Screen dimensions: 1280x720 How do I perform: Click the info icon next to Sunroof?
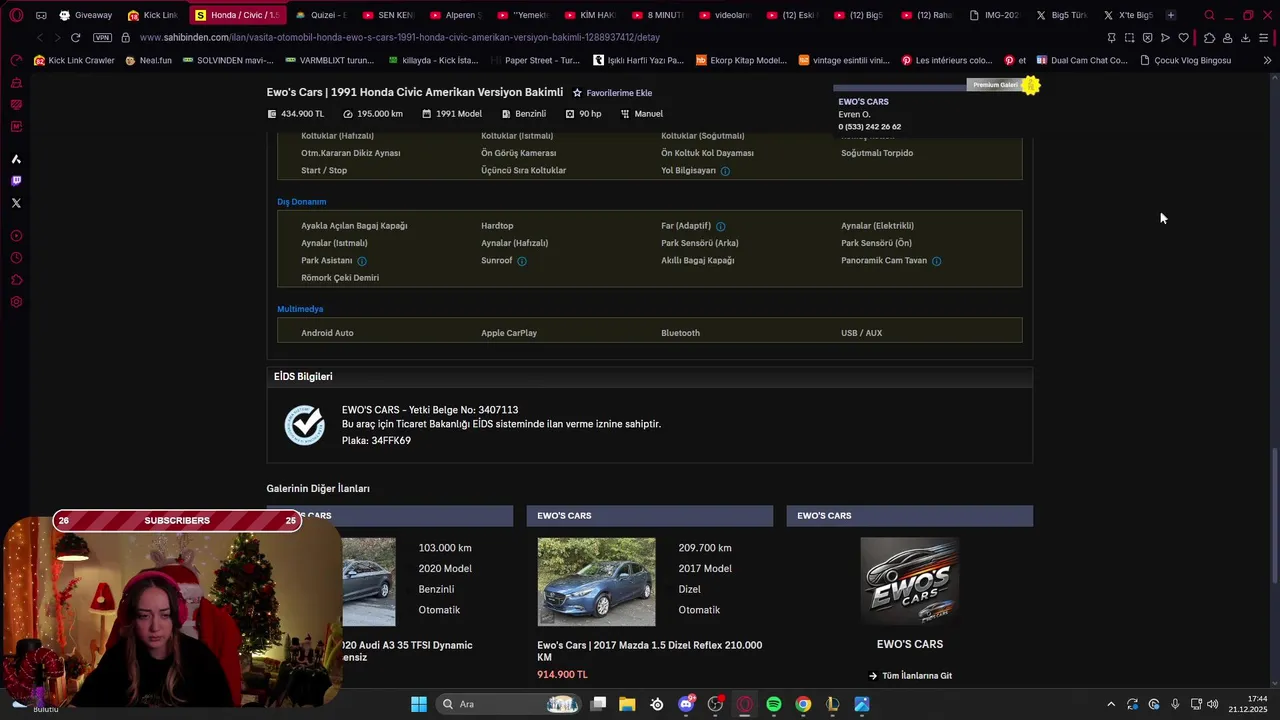[522, 261]
